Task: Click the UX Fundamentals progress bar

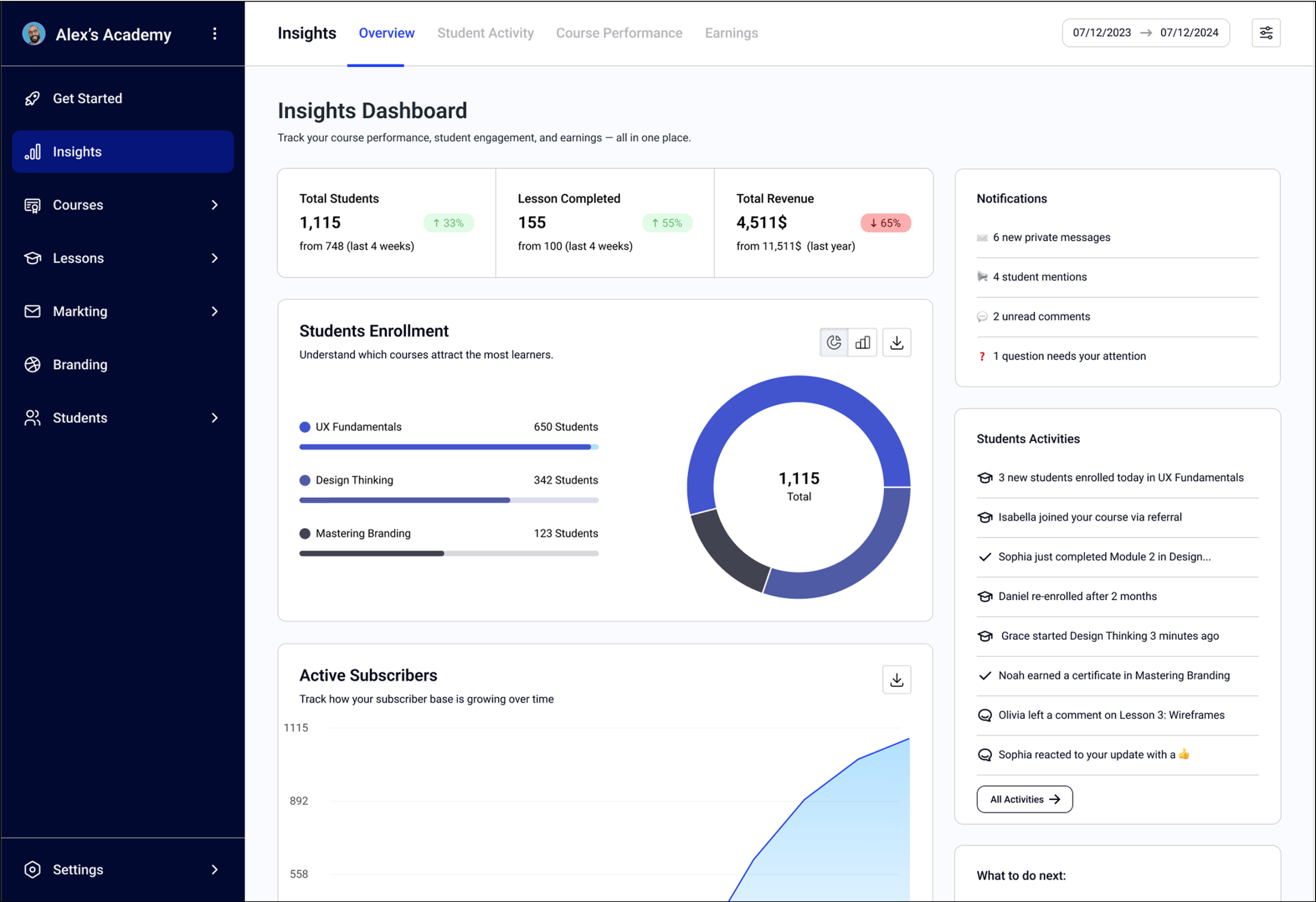Action: (448, 447)
